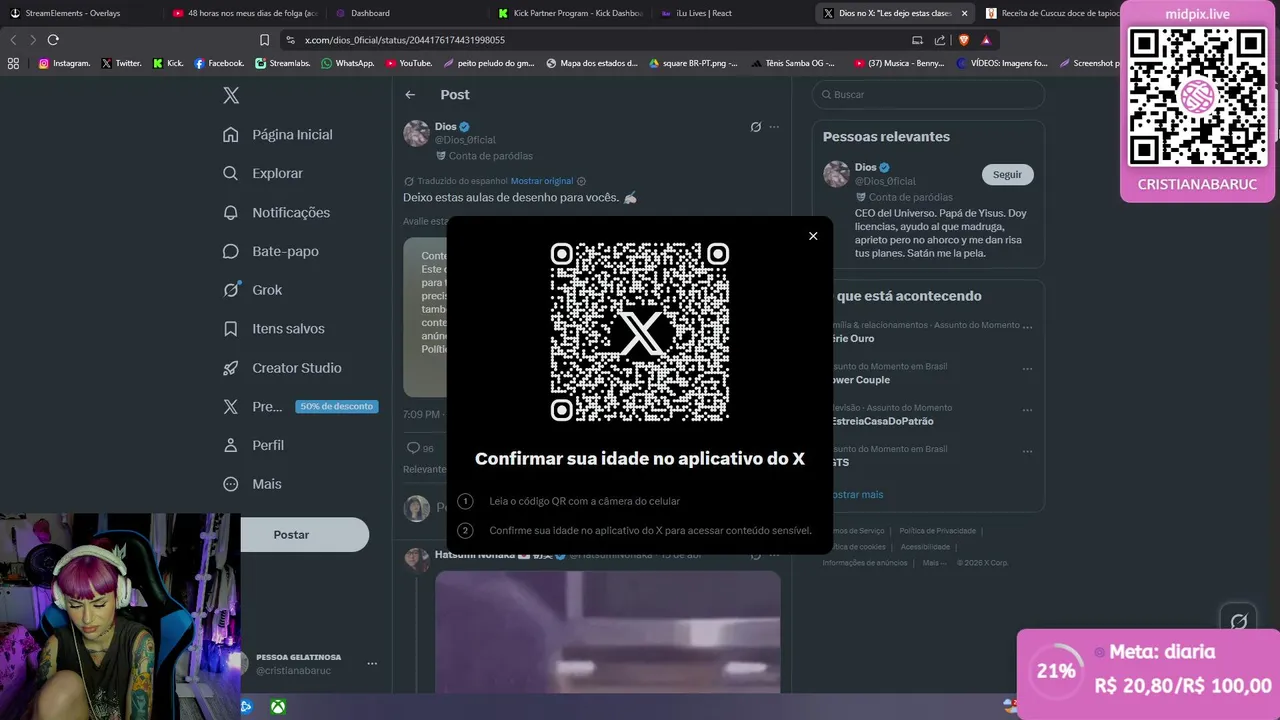This screenshot has height=720, width=1280.
Task: Open the Facebook bookmark
Action: coord(219,63)
